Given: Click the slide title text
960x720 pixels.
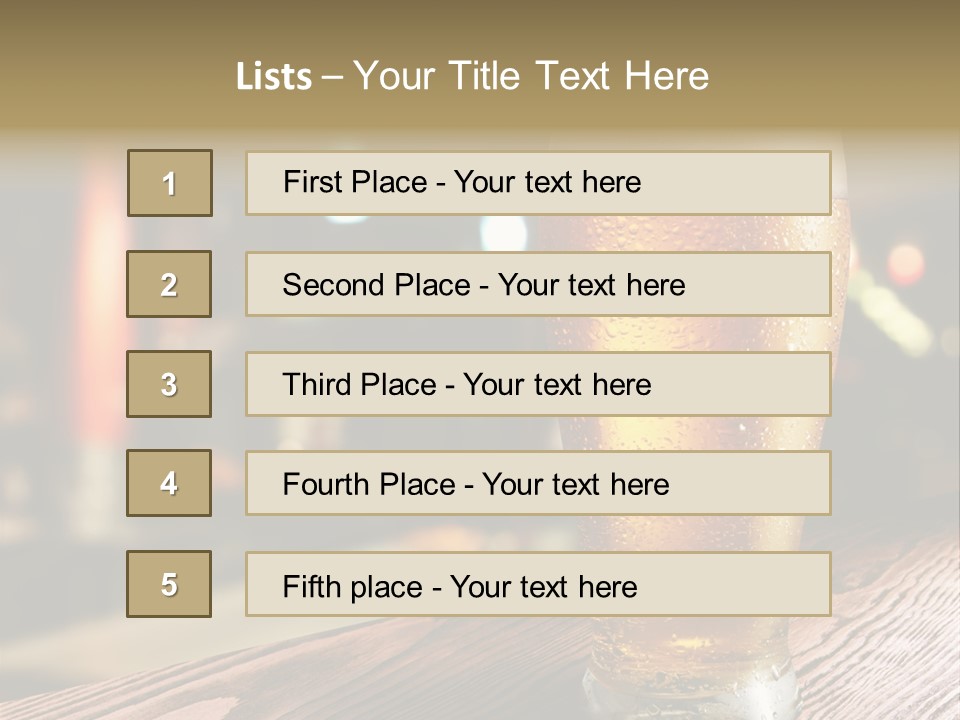Looking at the screenshot, I should 472,76.
